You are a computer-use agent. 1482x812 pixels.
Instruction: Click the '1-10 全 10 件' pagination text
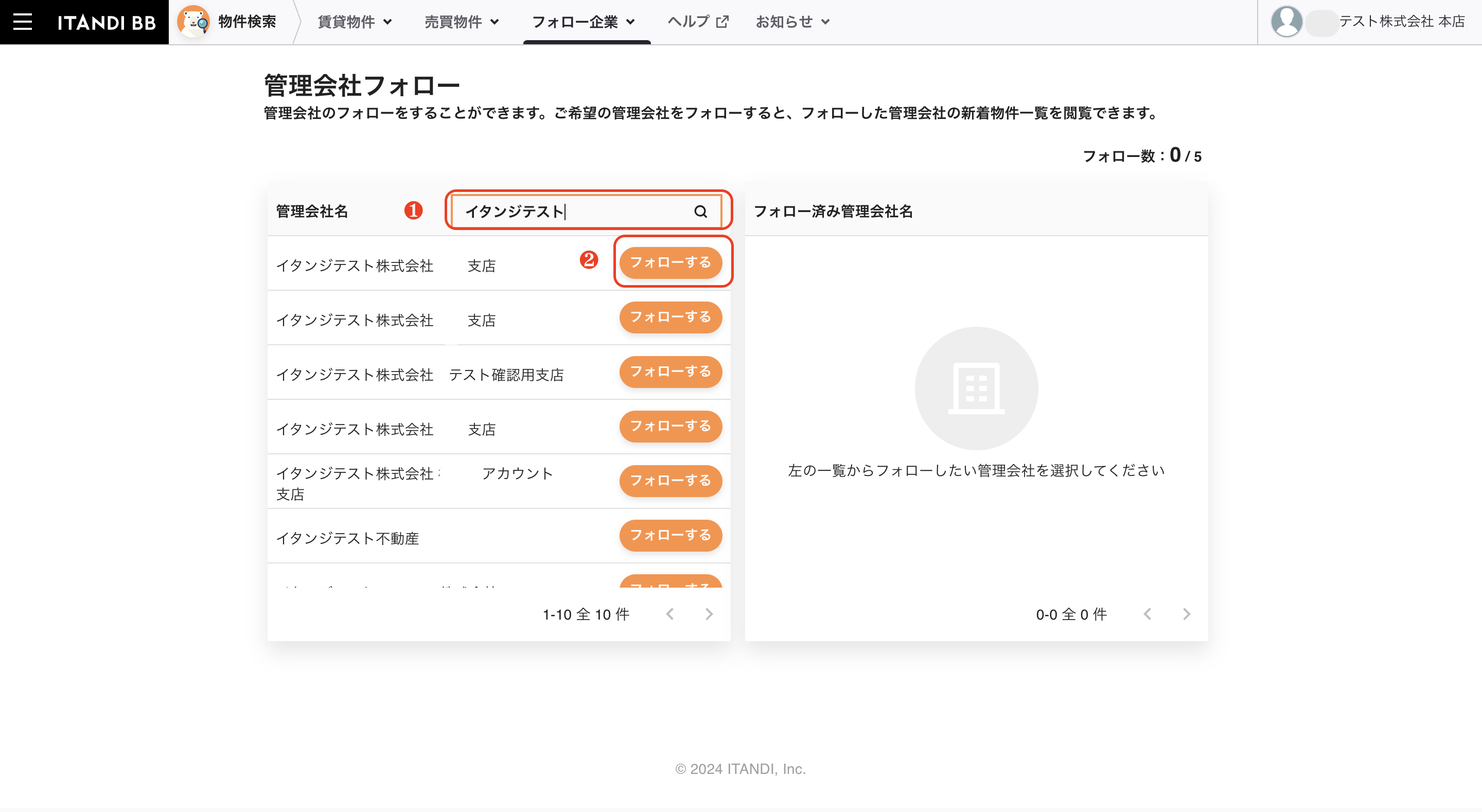tap(586, 614)
